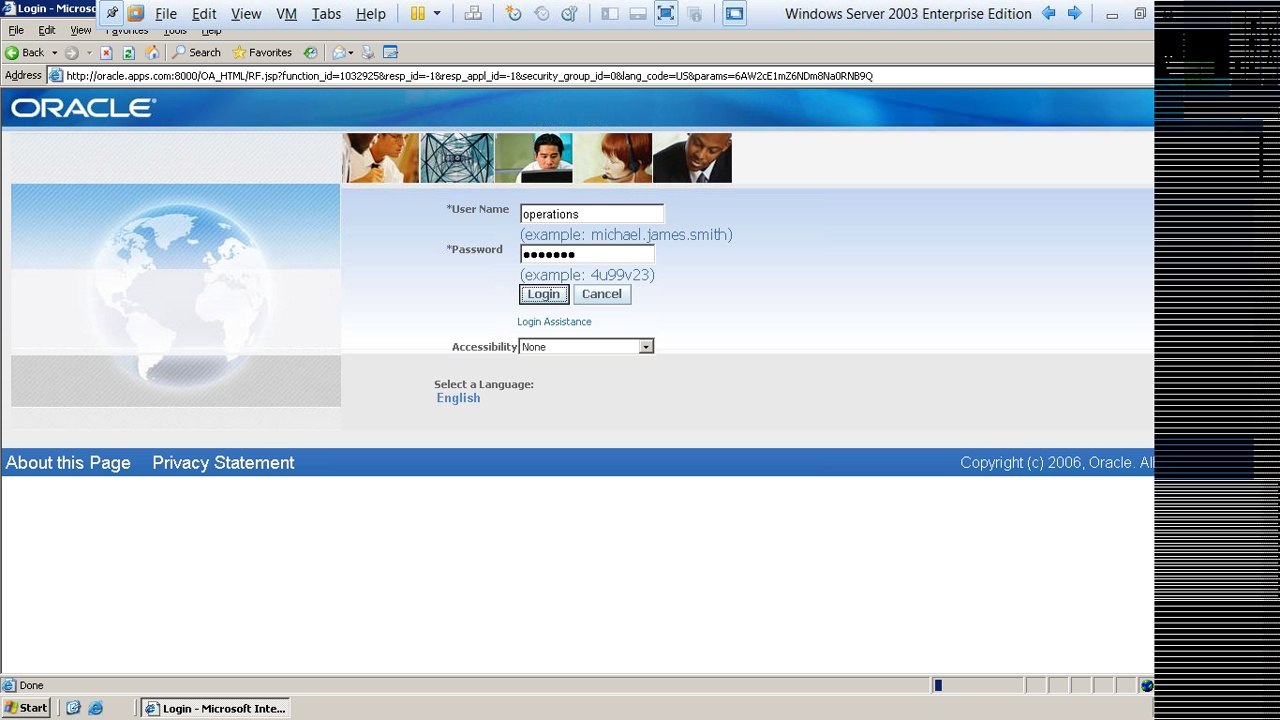Click the Password input field
The width and height of the screenshot is (1280, 720).
click(x=587, y=254)
